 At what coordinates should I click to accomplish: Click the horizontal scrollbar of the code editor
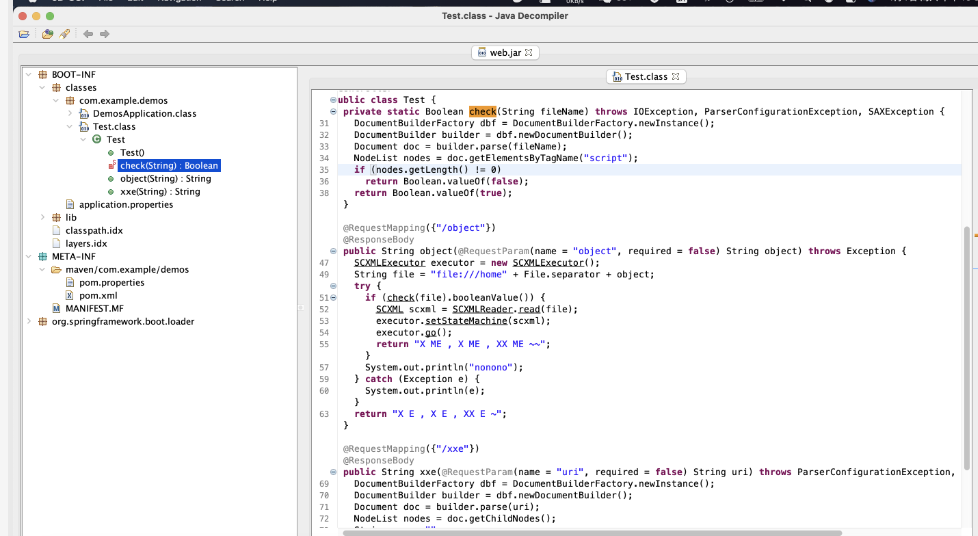[592, 533]
